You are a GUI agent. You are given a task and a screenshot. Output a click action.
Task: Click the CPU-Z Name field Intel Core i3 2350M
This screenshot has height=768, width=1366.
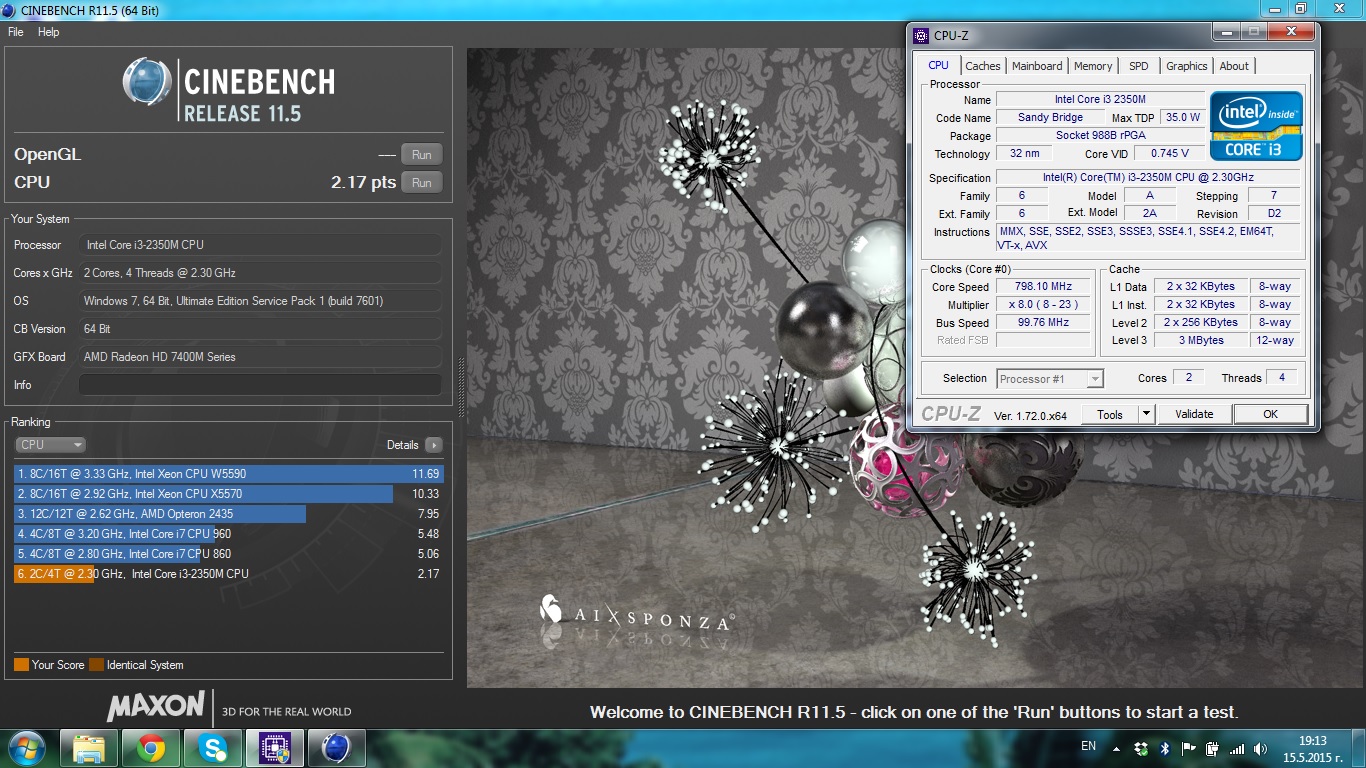tap(1100, 99)
